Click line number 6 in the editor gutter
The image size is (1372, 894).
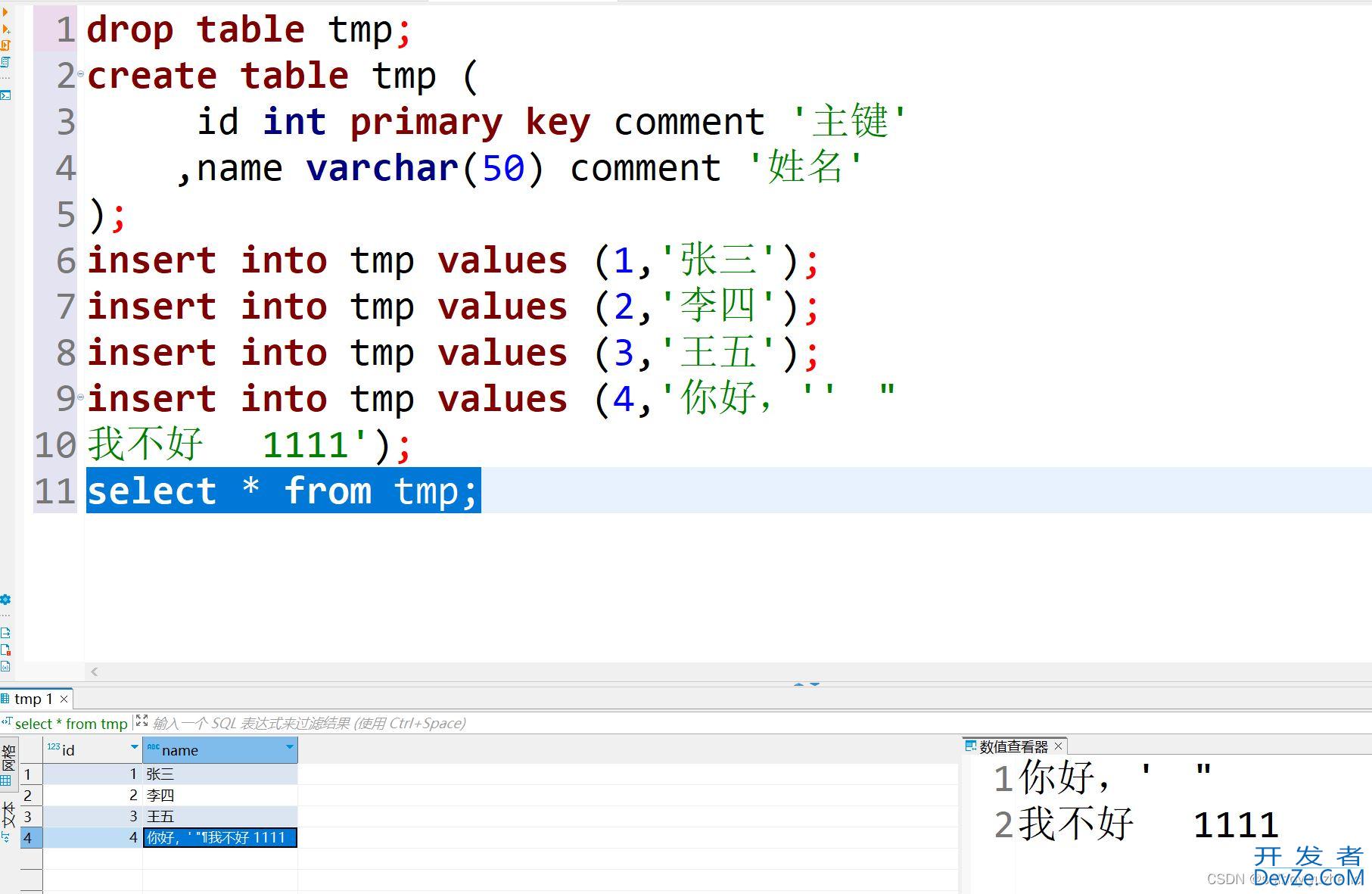pyautogui.click(x=66, y=261)
